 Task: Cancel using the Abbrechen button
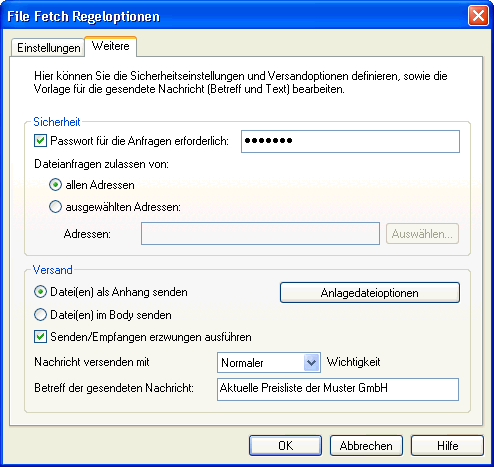pyautogui.click(x=366, y=445)
